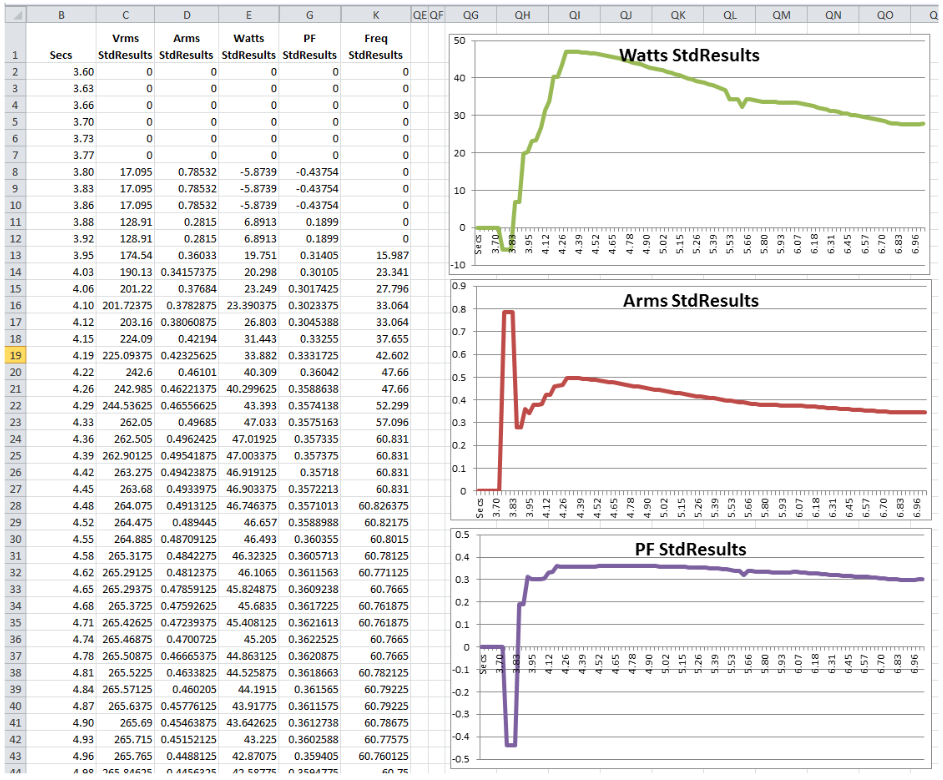Click cell K13 showing 15.987
Screen dimensions: 943x780
click(x=376, y=255)
